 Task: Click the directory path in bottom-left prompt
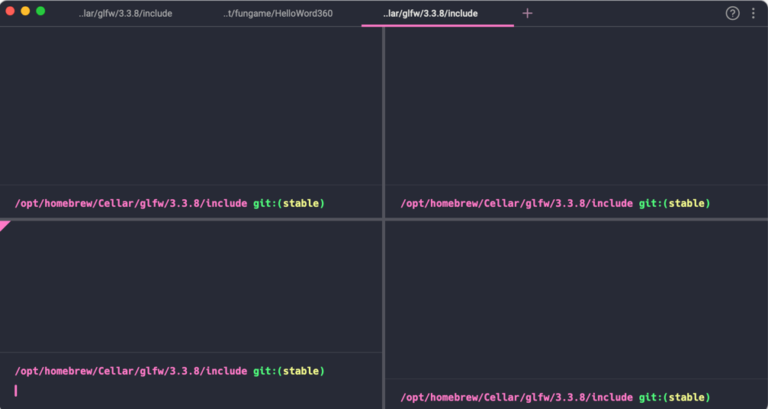click(130, 371)
